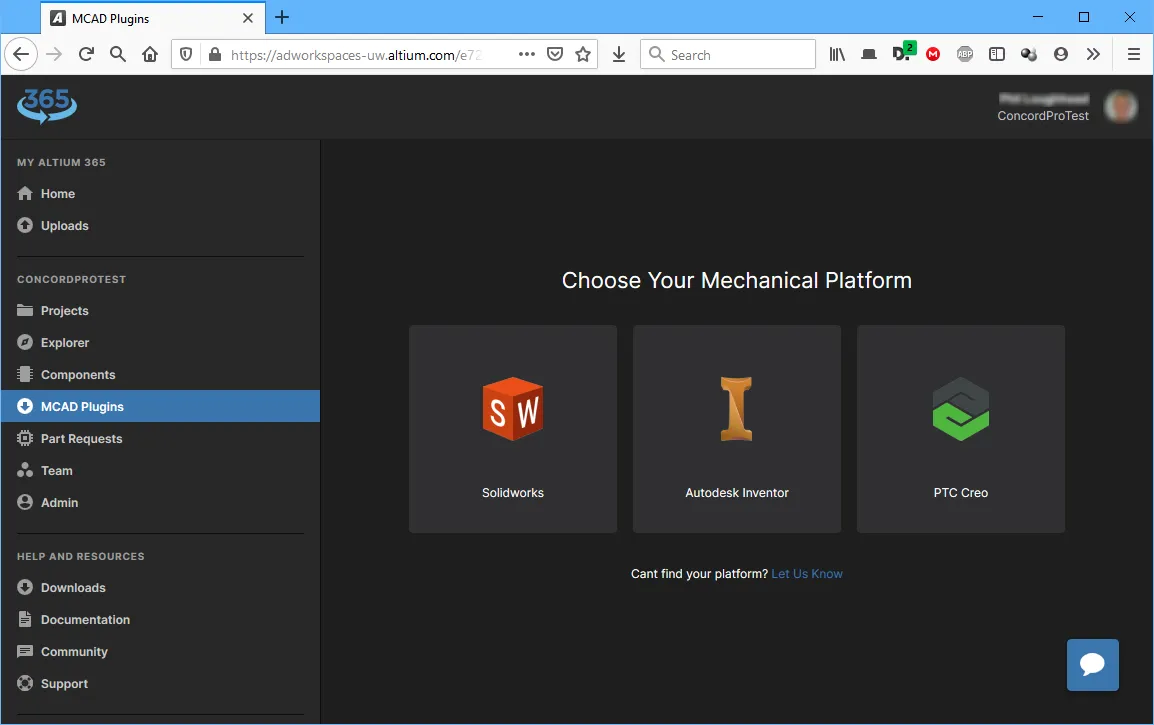
Task: Open Home in the sidebar
Action: (58, 194)
